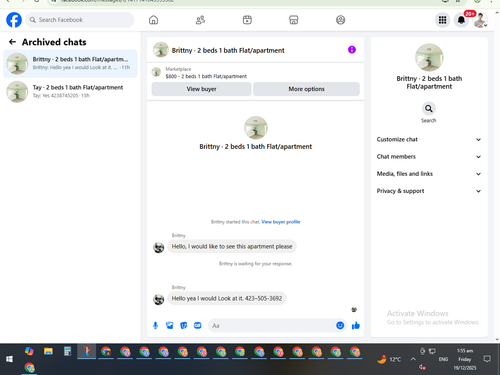Image resolution: width=500 pixels, height=375 pixels.
Task: Attach a file with the photo icon
Action: [170, 326]
